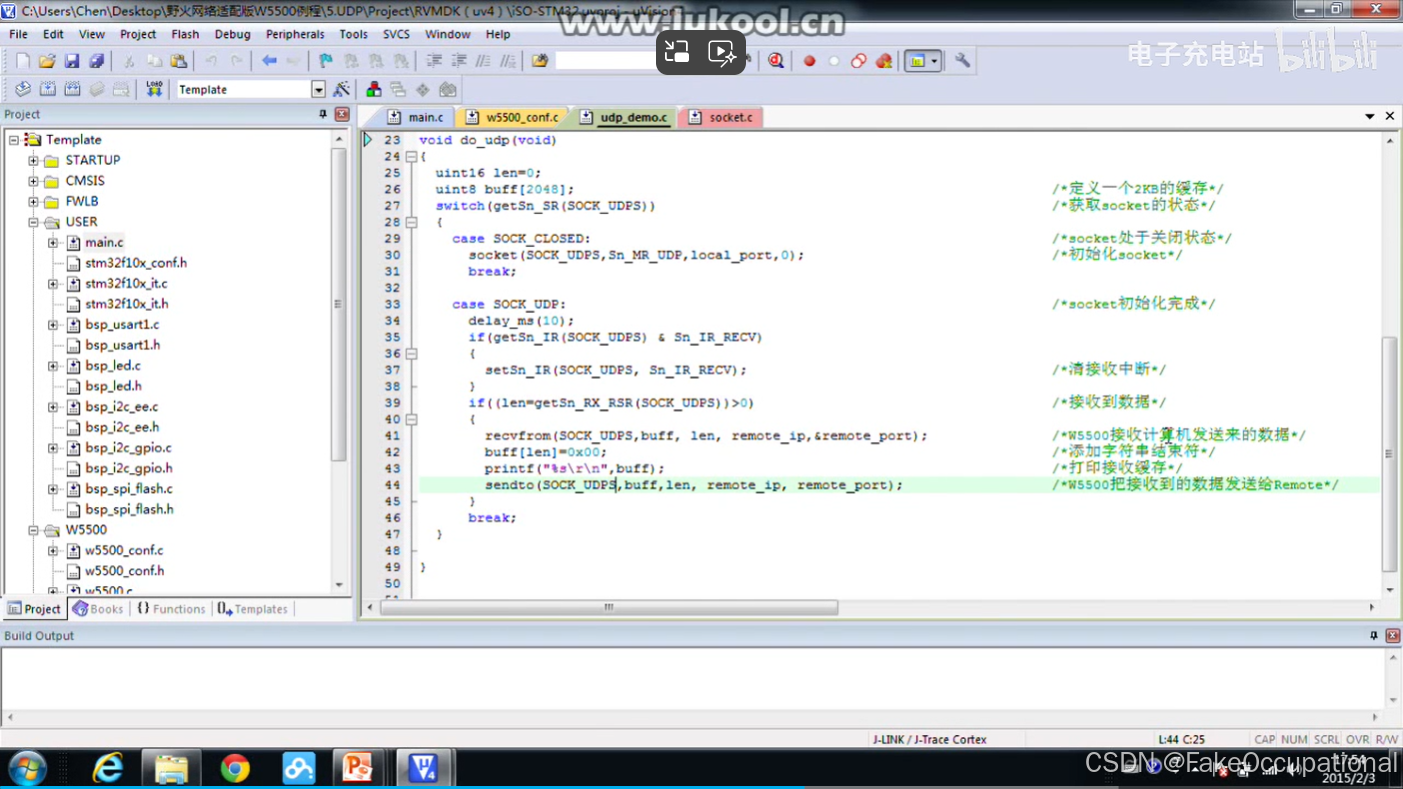Image resolution: width=1403 pixels, height=789 pixels.
Task: Open the Debug menu
Action: (232, 34)
